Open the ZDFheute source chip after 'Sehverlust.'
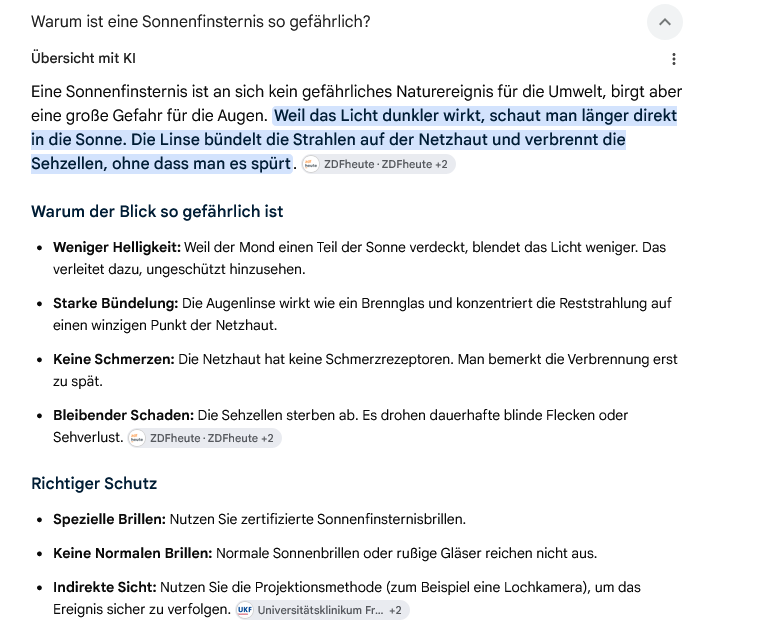 (204, 438)
